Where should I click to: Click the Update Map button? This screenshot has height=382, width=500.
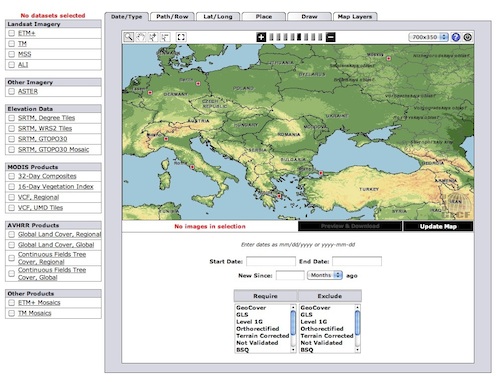438,226
